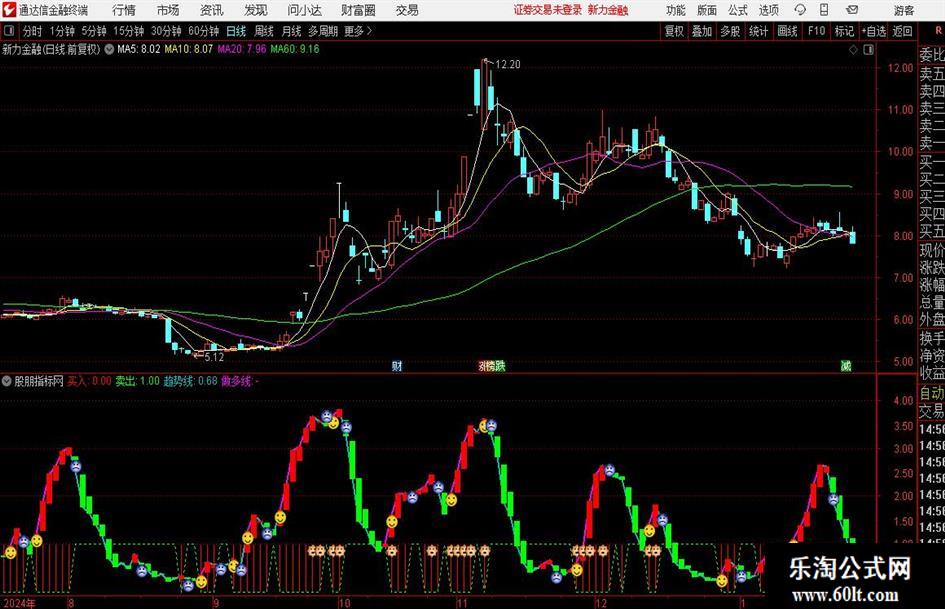
Task: Open the F10 company info
Action: coord(817,31)
